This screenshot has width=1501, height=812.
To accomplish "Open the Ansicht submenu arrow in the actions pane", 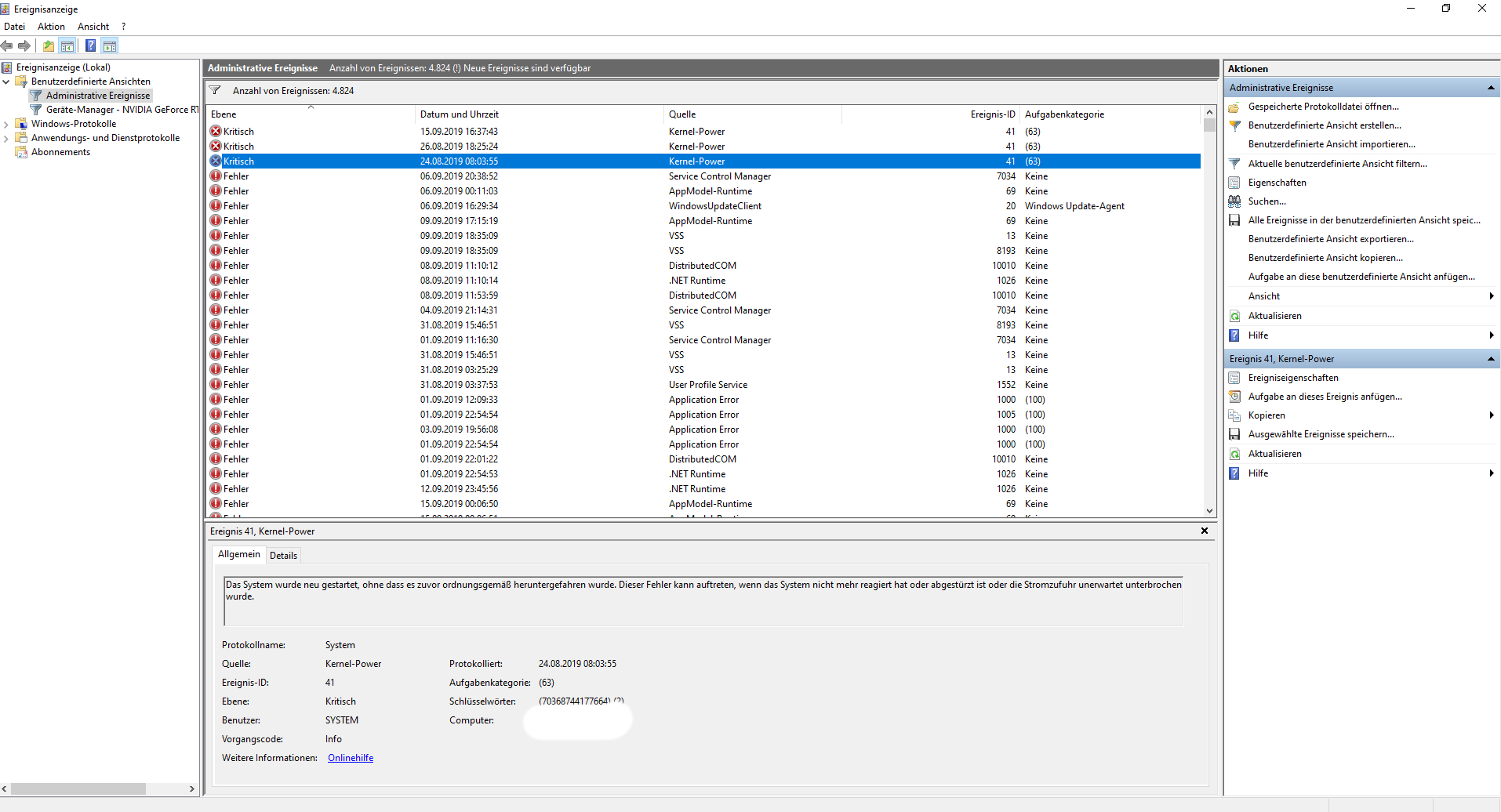I will tap(1491, 296).
